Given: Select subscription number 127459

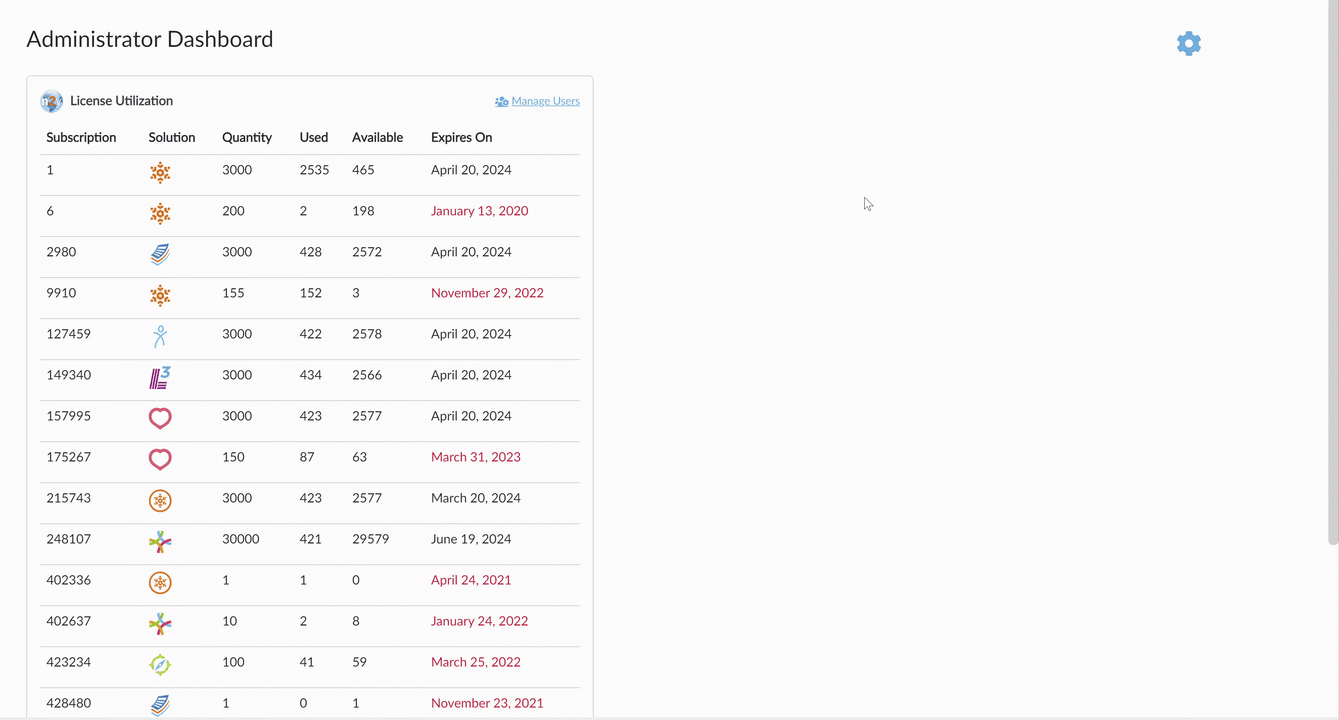Looking at the screenshot, I should 68,334.
